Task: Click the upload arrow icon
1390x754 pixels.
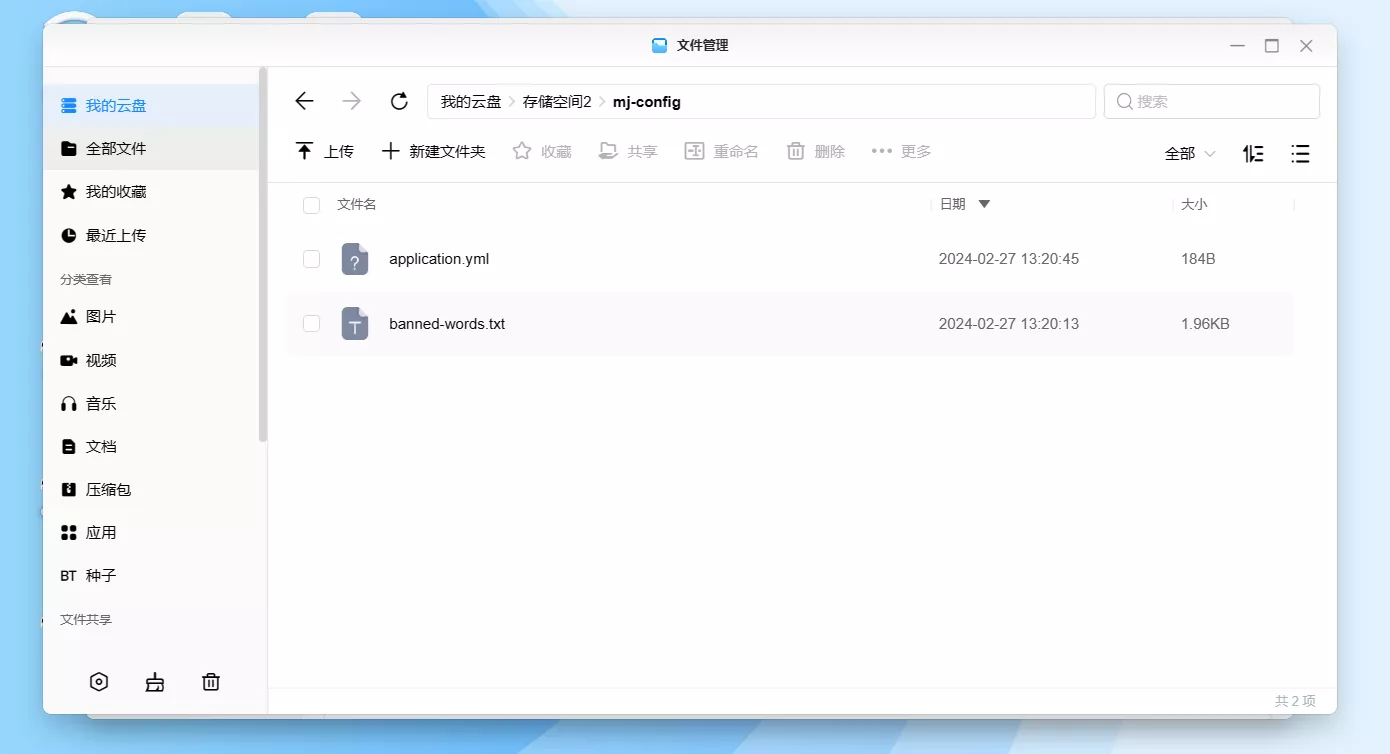Action: (304, 151)
